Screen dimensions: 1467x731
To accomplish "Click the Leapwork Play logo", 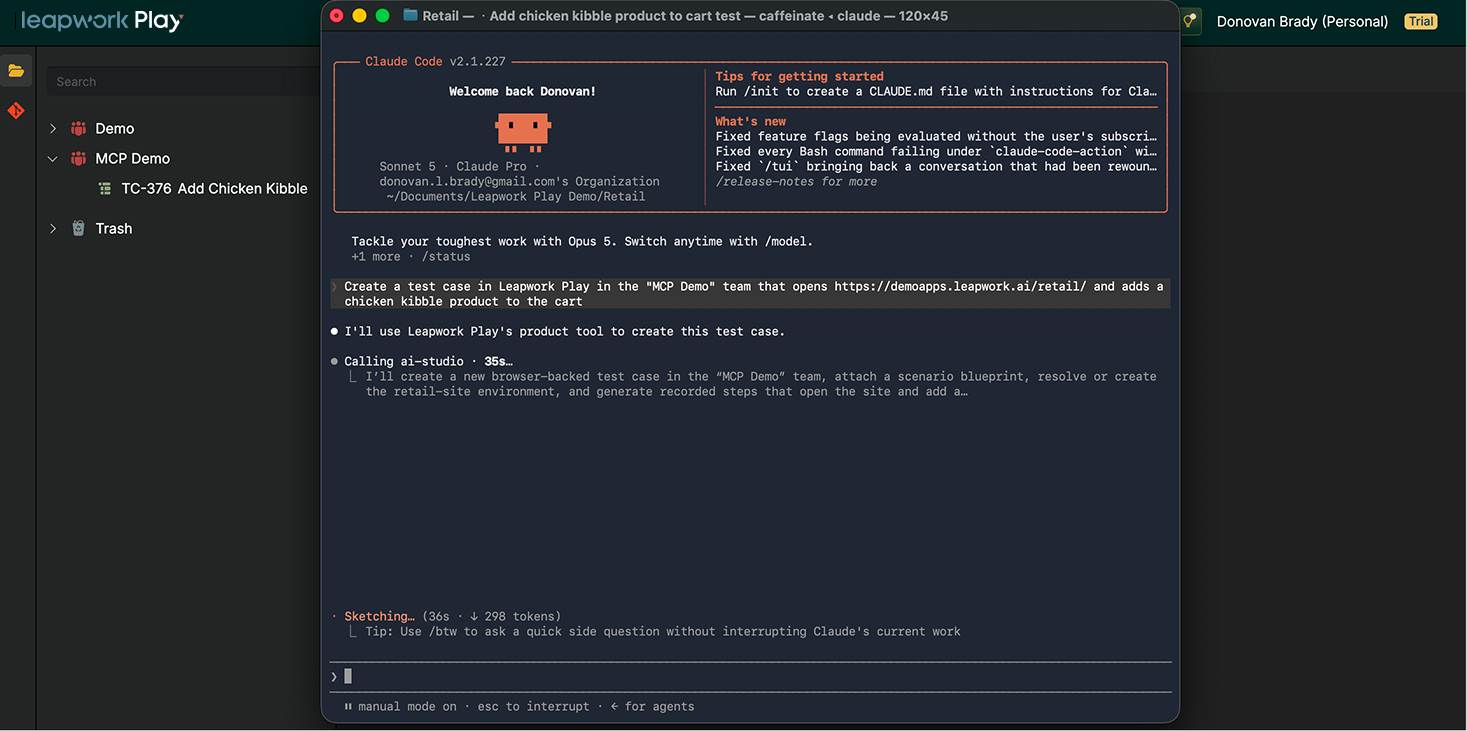I will click(x=102, y=21).
